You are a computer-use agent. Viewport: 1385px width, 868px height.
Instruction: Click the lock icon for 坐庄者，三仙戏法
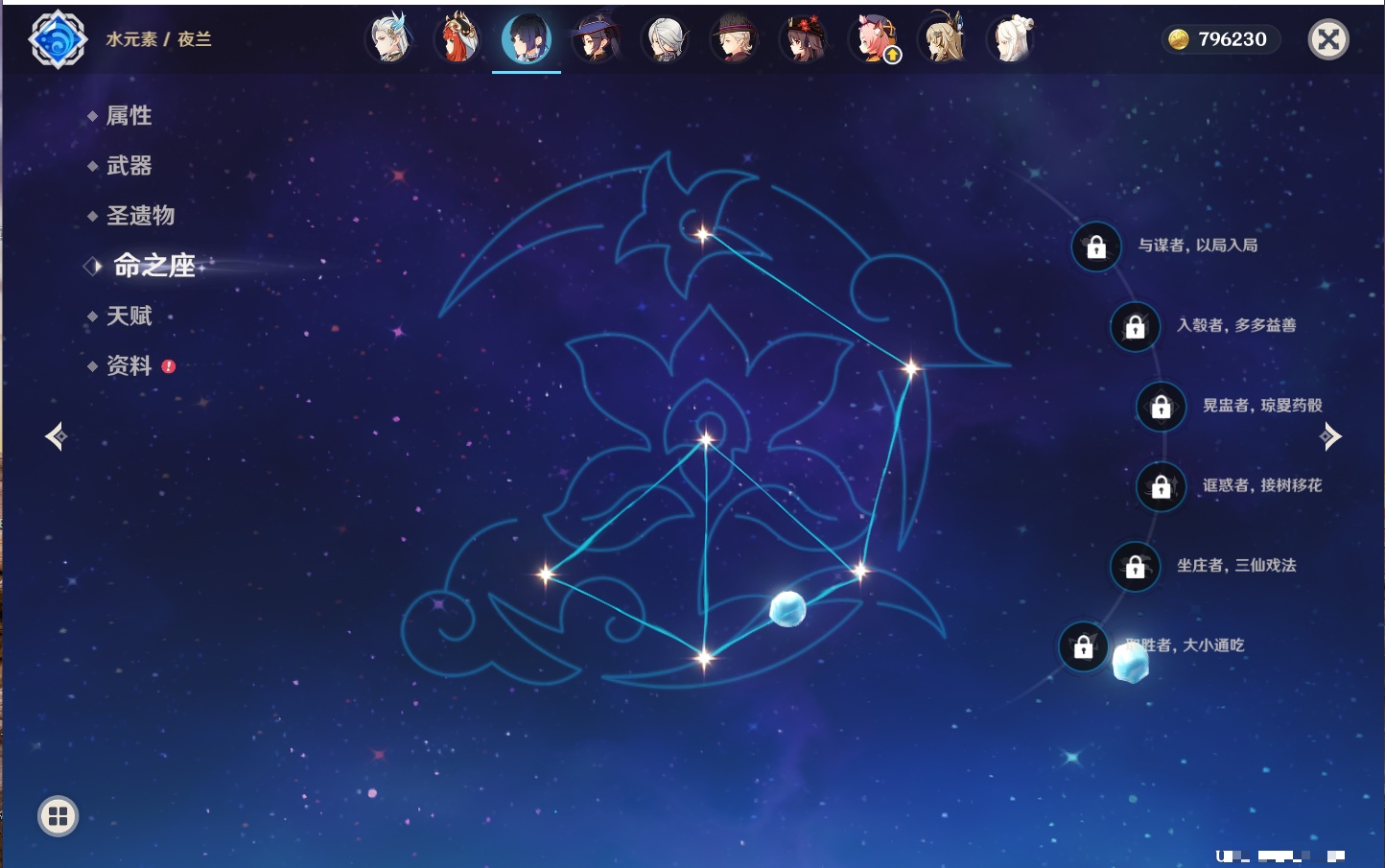pyautogui.click(x=1136, y=566)
